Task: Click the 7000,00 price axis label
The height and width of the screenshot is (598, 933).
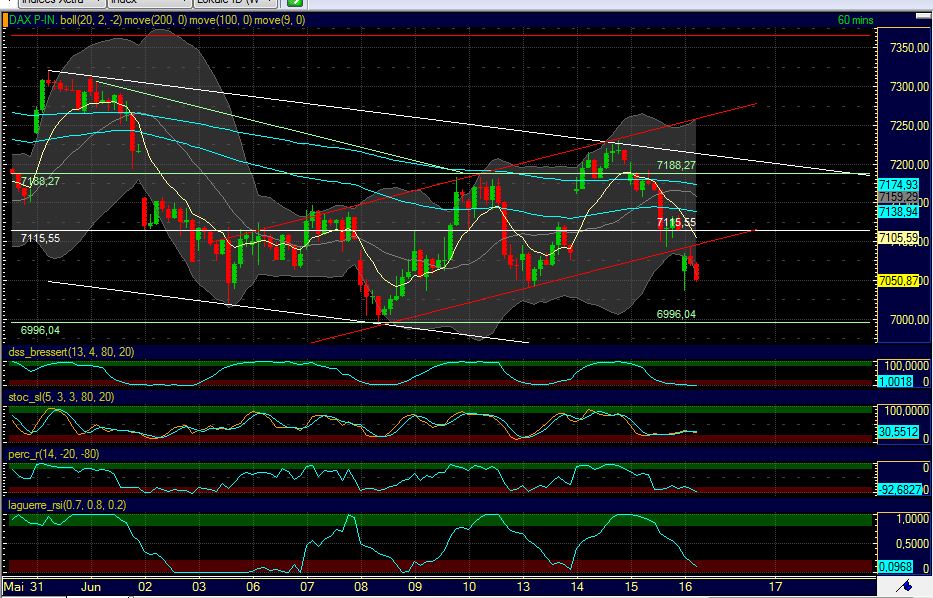Action: 909,320
